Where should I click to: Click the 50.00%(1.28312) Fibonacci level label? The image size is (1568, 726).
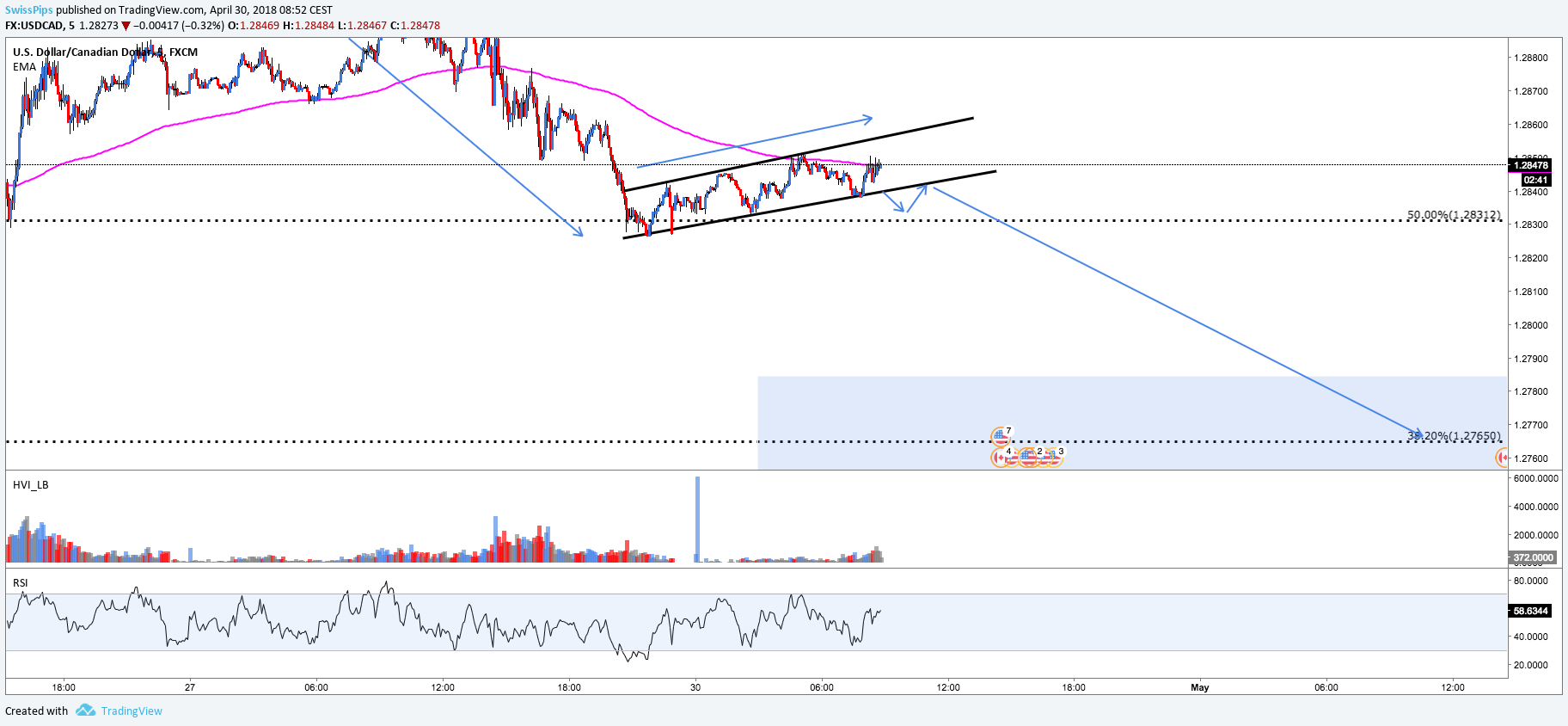1454,215
